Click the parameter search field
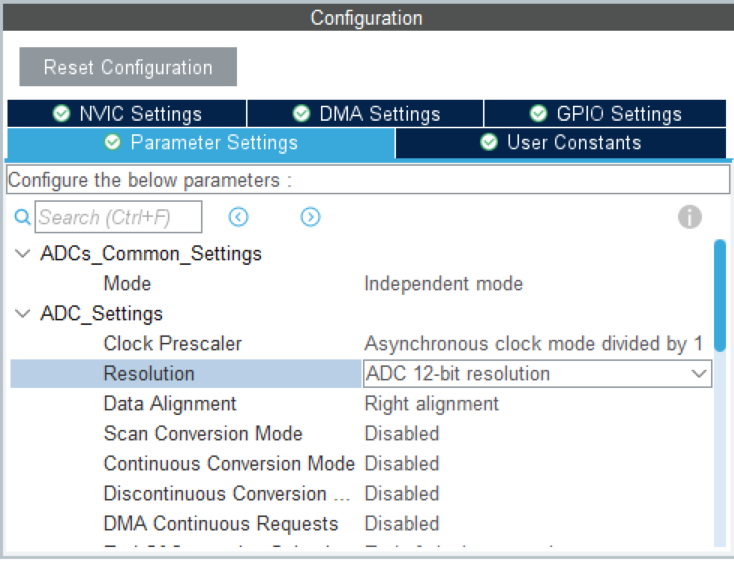The image size is (734, 561). (x=118, y=217)
